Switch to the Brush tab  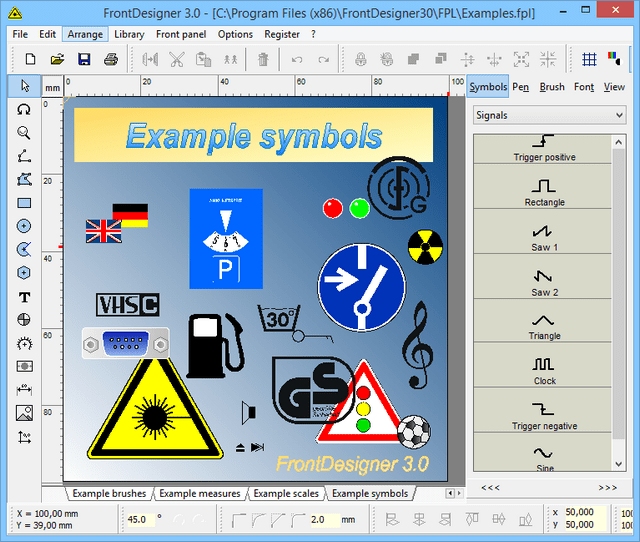coord(552,87)
